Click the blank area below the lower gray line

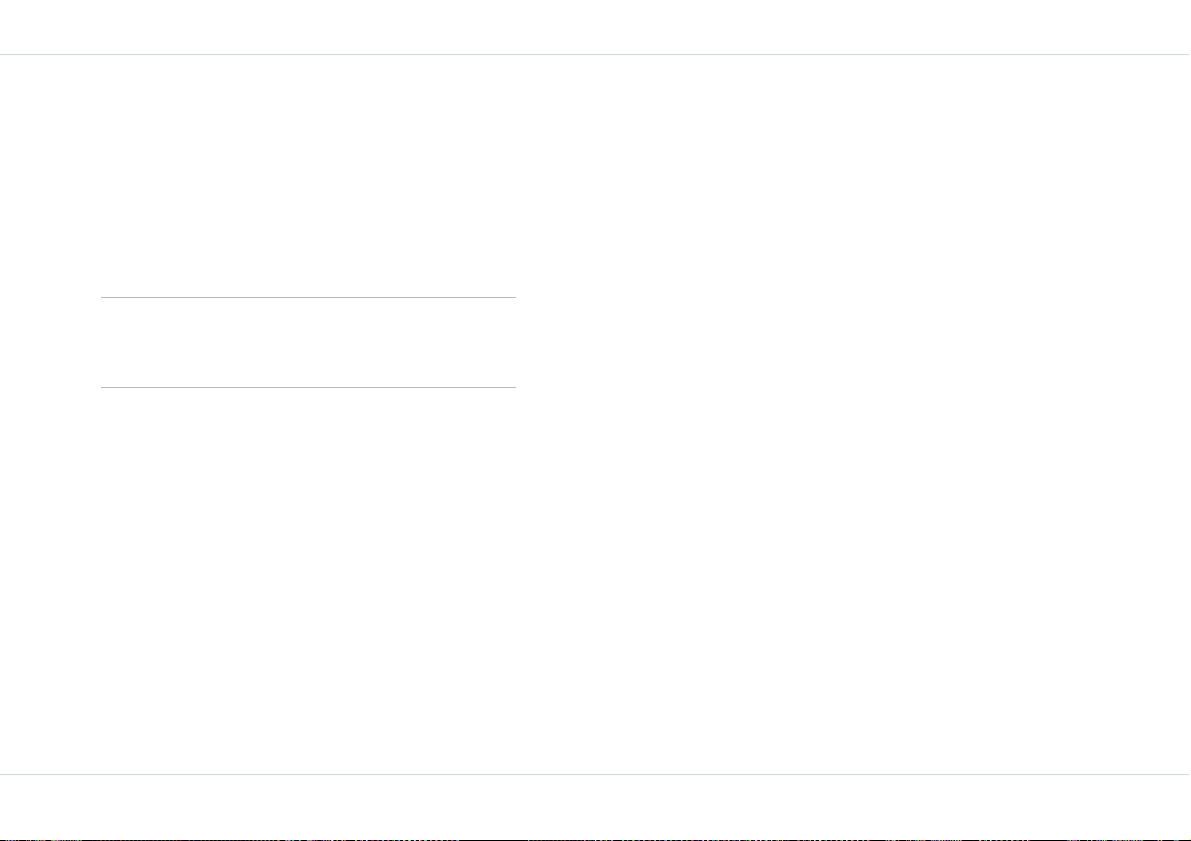coord(308,580)
